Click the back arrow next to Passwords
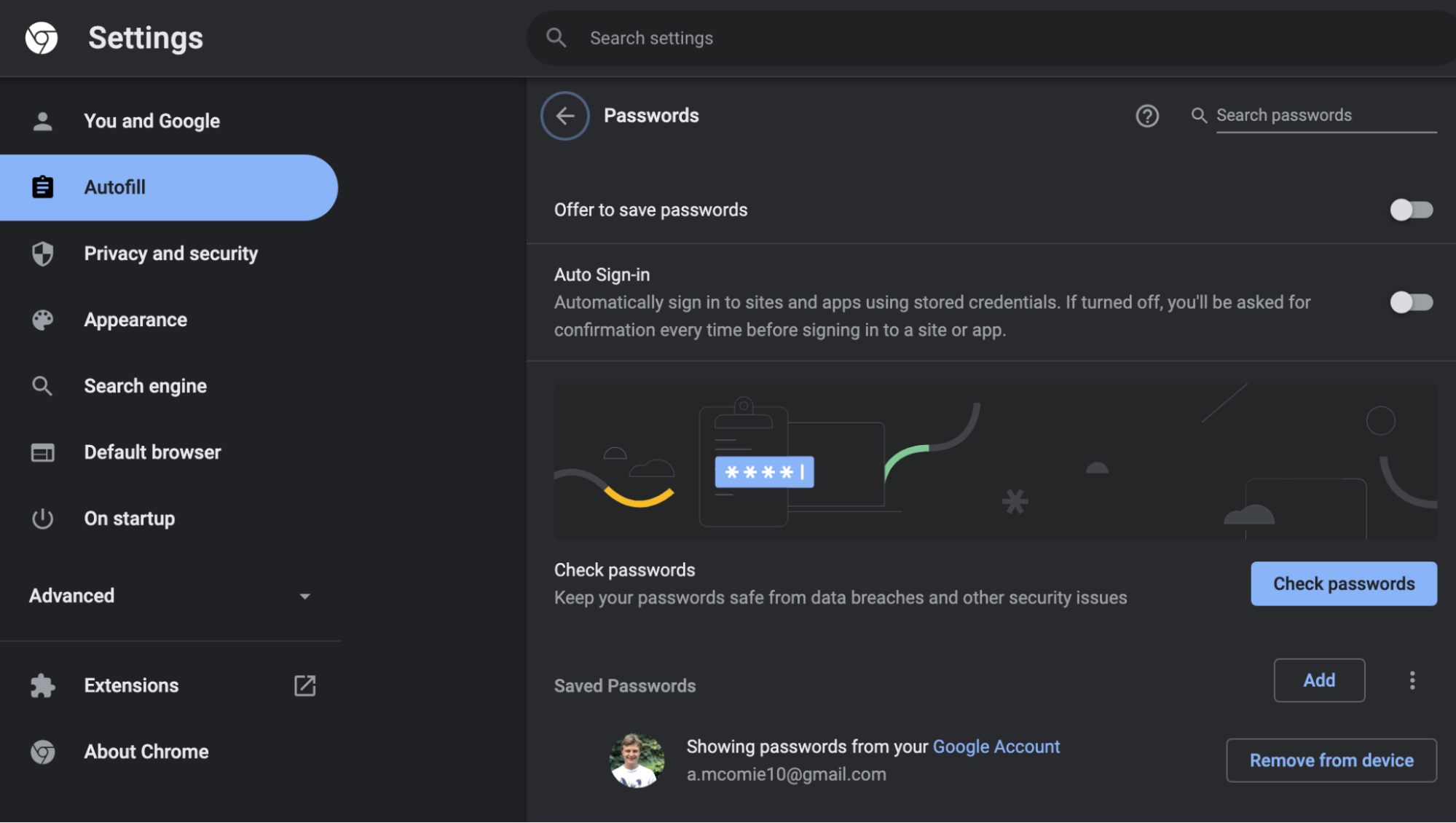The height and width of the screenshot is (823, 1456). click(564, 116)
